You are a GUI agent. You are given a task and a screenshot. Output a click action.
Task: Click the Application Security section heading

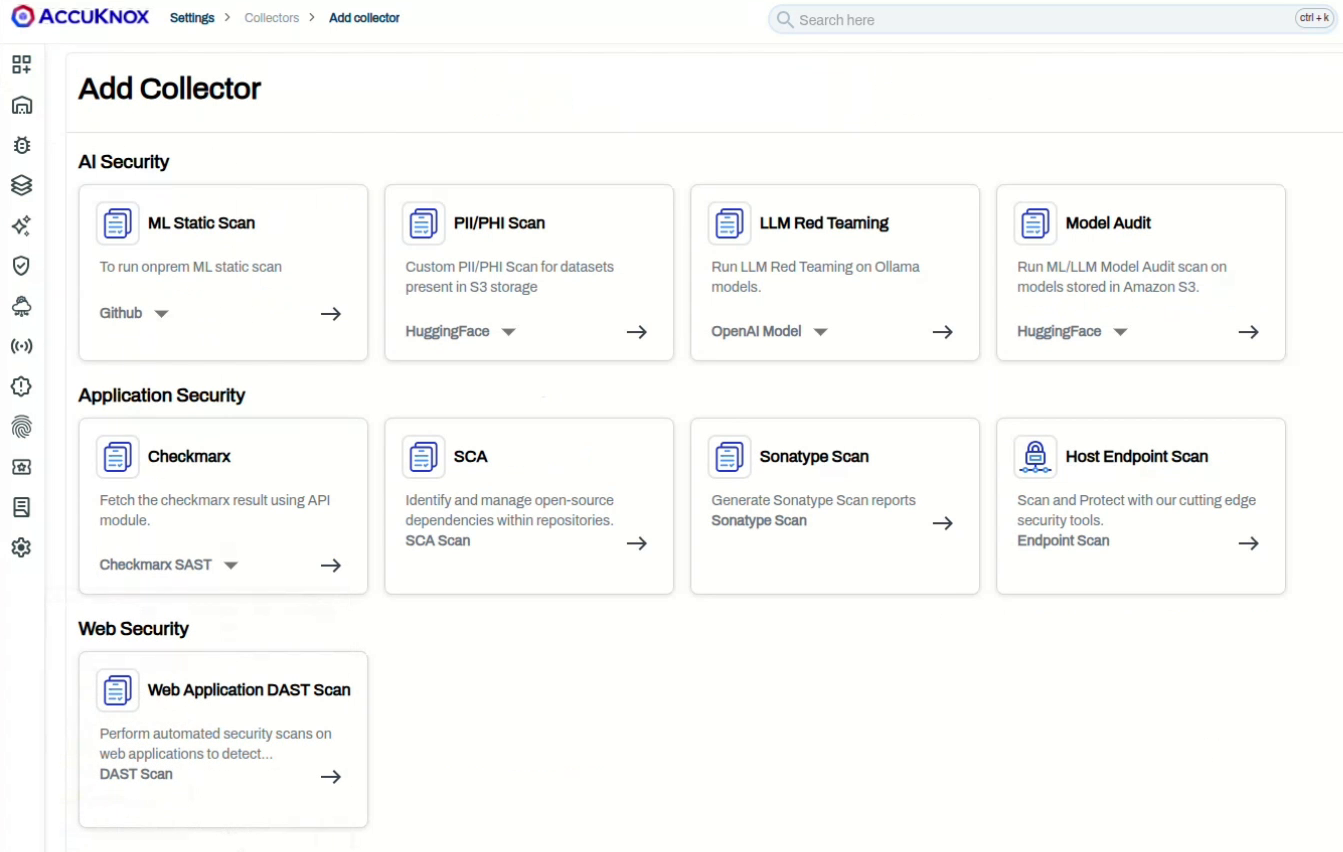(162, 395)
